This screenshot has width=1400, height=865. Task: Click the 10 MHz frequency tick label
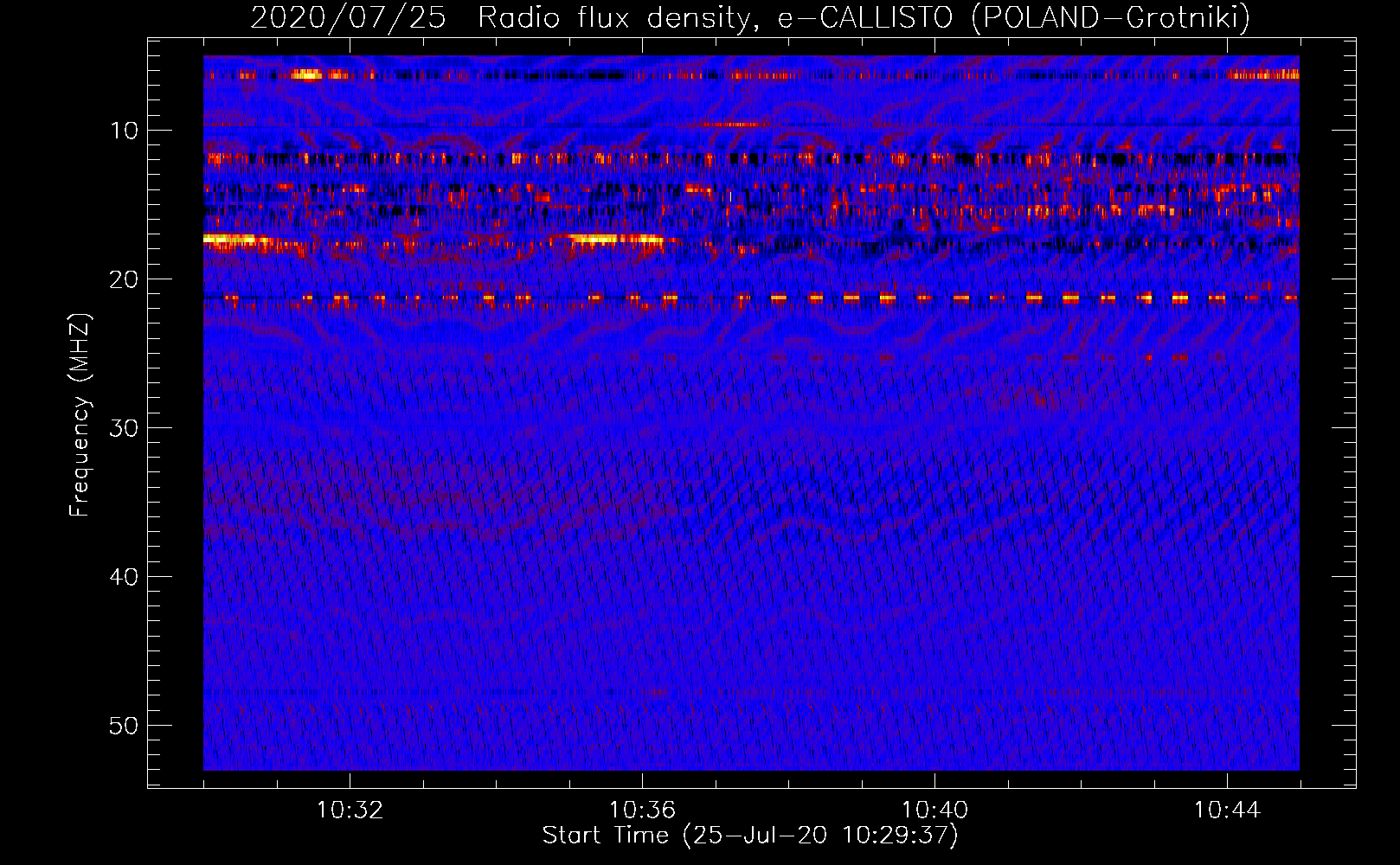tap(125, 131)
